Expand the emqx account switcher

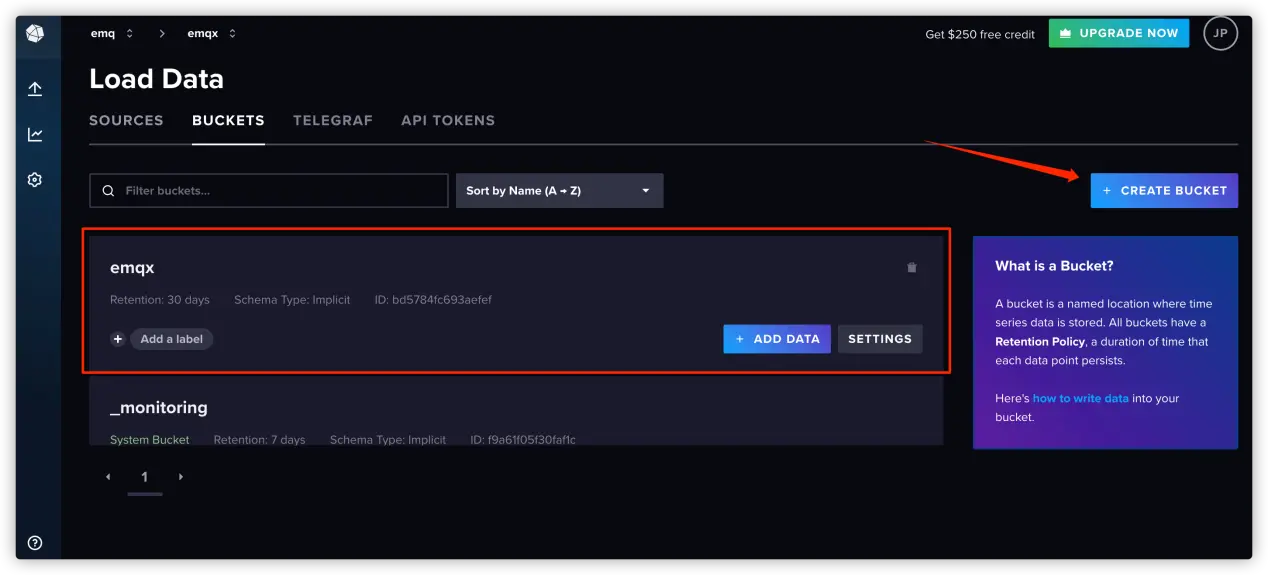[212, 34]
